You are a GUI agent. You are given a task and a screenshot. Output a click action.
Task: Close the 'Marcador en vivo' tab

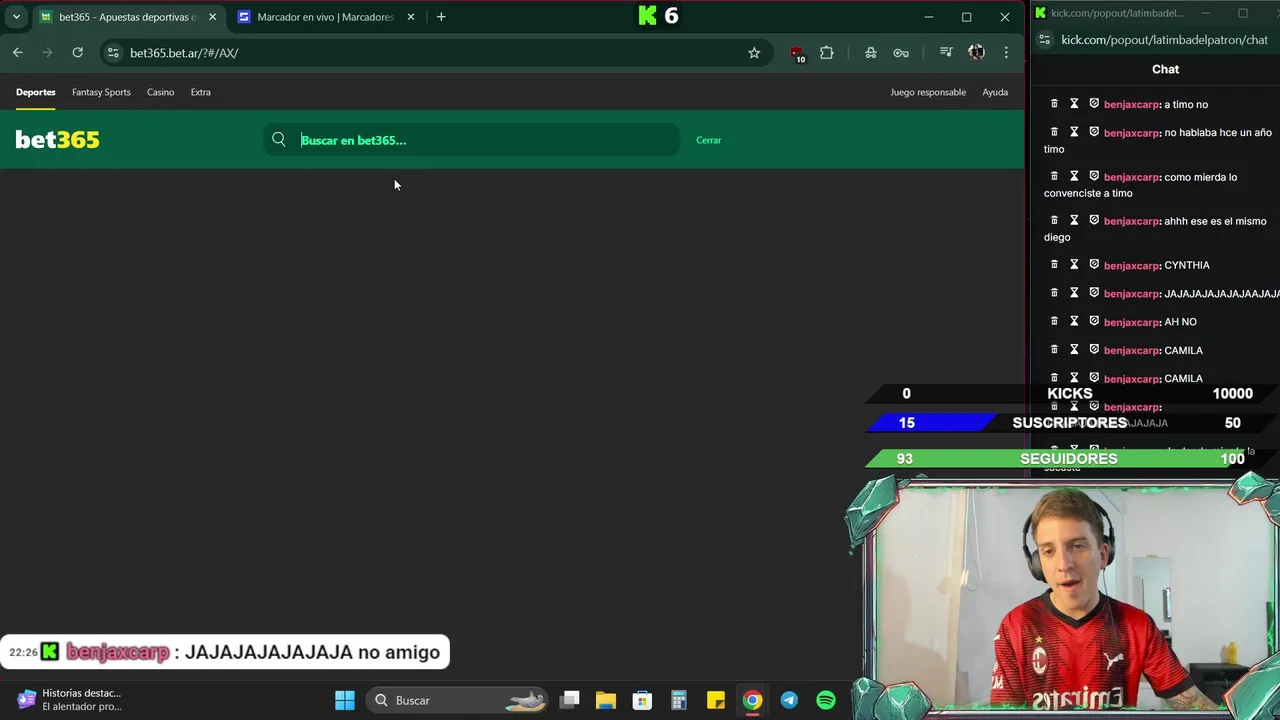coord(410,17)
